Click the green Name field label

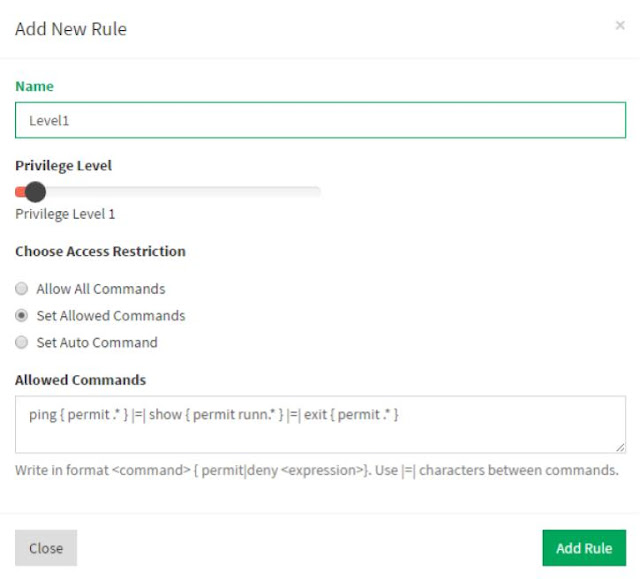tap(34, 86)
